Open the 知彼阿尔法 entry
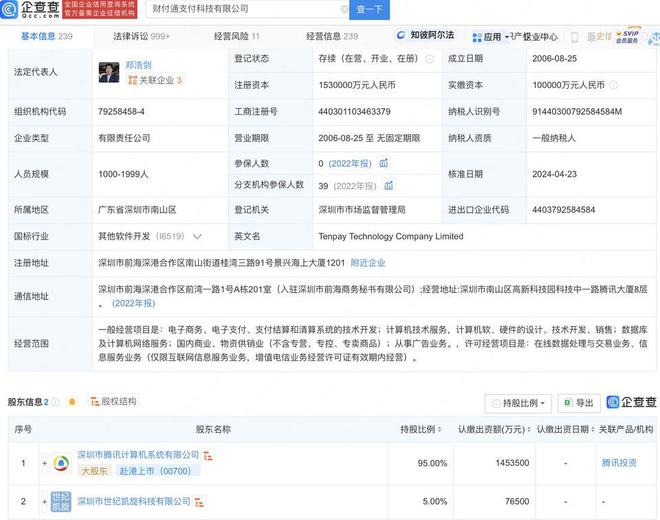This screenshot has height=520, width=660. (x=426, y=35)
